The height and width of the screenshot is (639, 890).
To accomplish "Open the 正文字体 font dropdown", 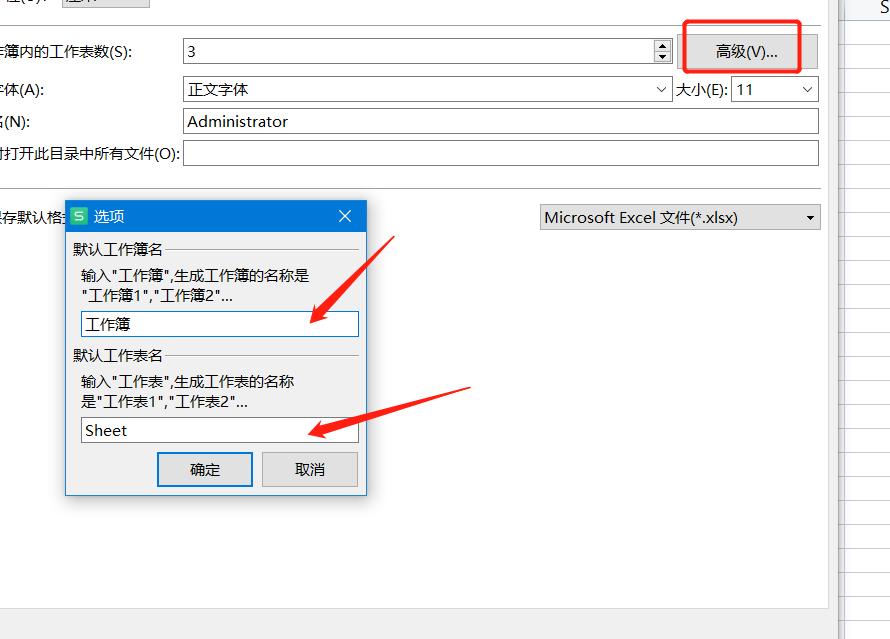I will click(661, 89).
